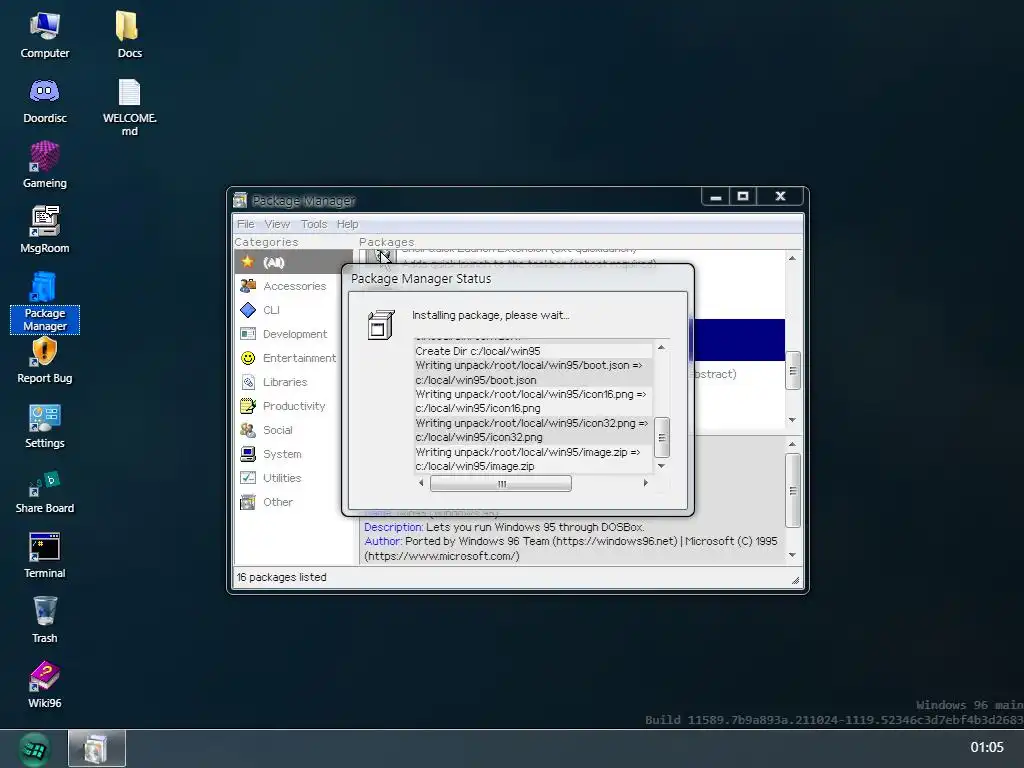Minimize the Package Manager window

tap(716, 196)
